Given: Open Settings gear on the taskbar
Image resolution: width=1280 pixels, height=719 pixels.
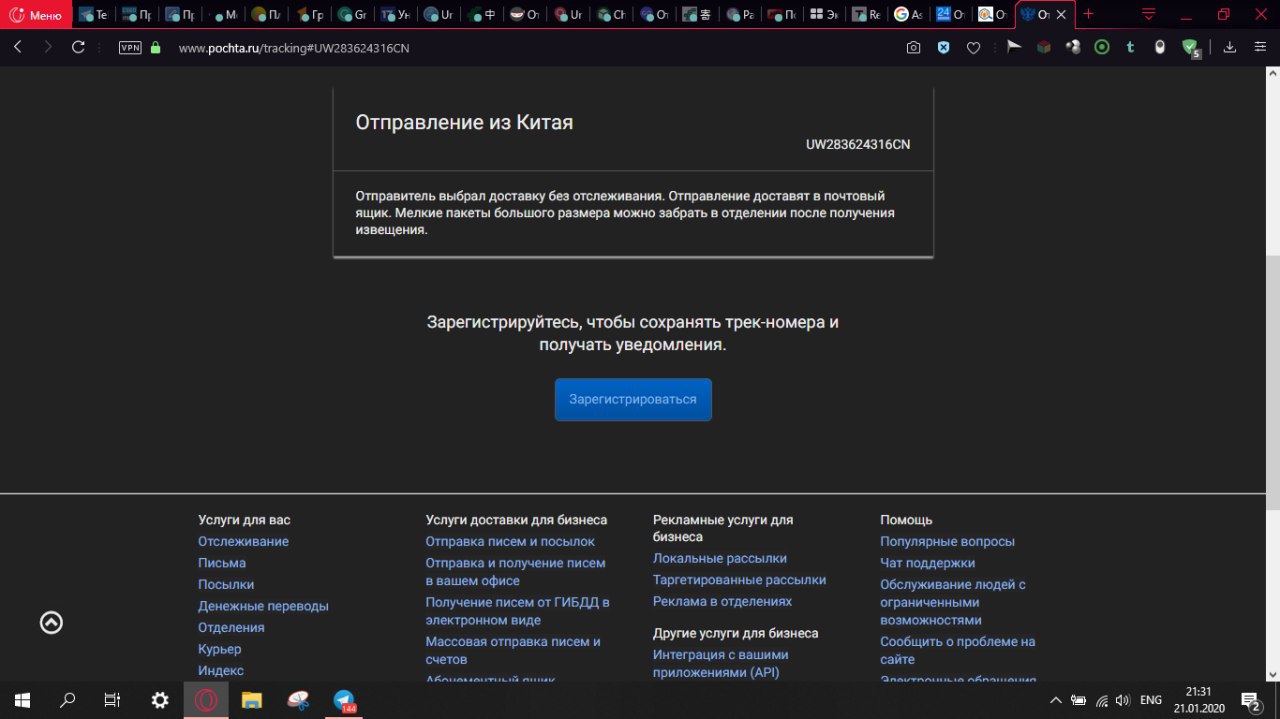Looking at the screenshot, I should 160,700.
